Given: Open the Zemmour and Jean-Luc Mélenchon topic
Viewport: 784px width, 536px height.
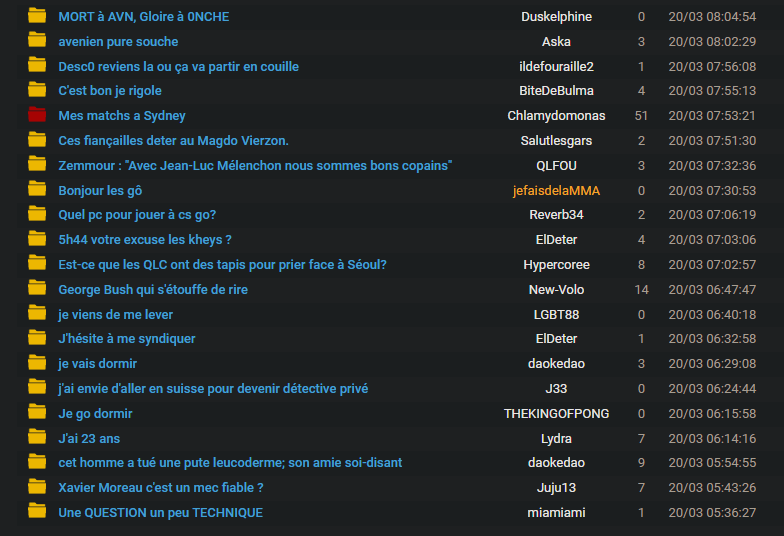Looking at the screenshot, I should 255,165.
